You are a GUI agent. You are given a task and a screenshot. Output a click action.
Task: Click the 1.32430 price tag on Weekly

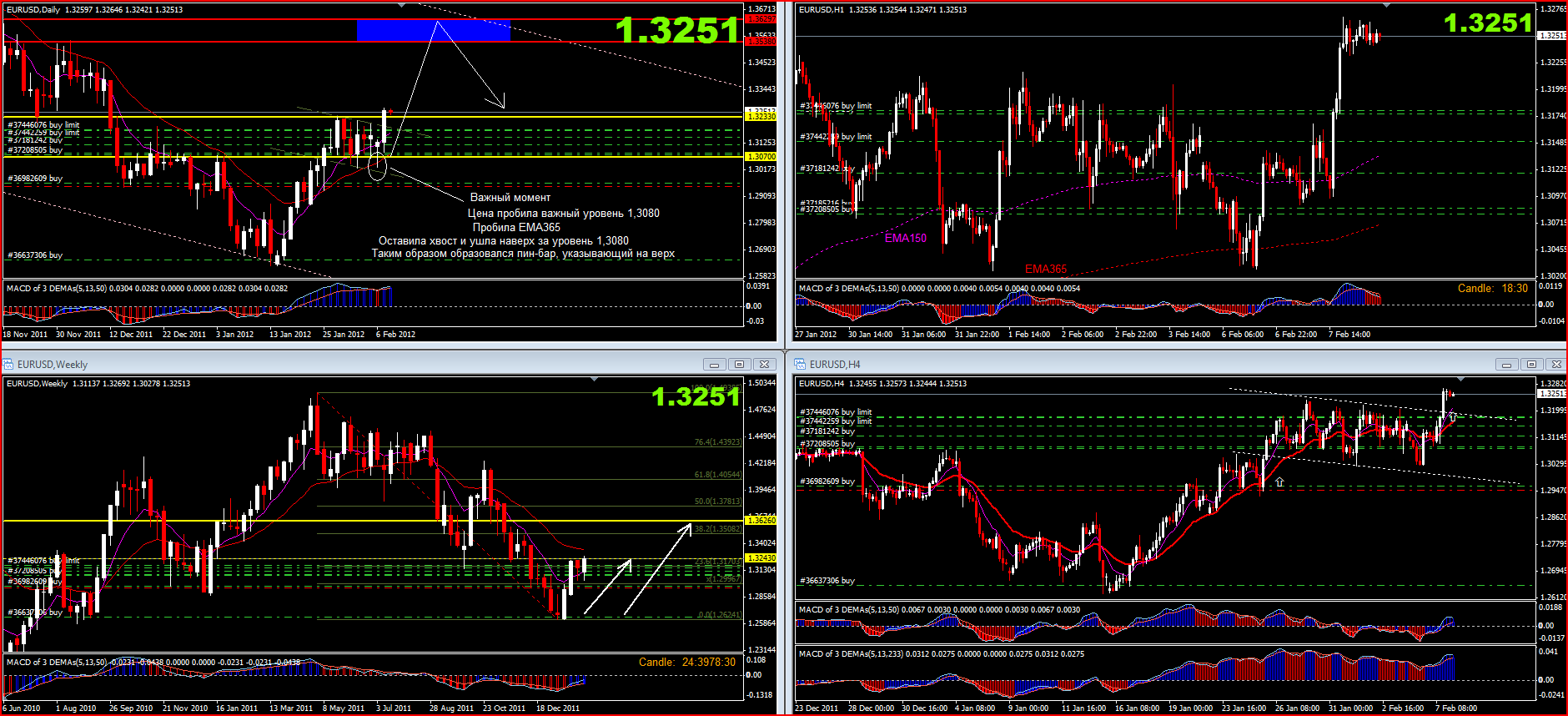click(x=761, y=558)
